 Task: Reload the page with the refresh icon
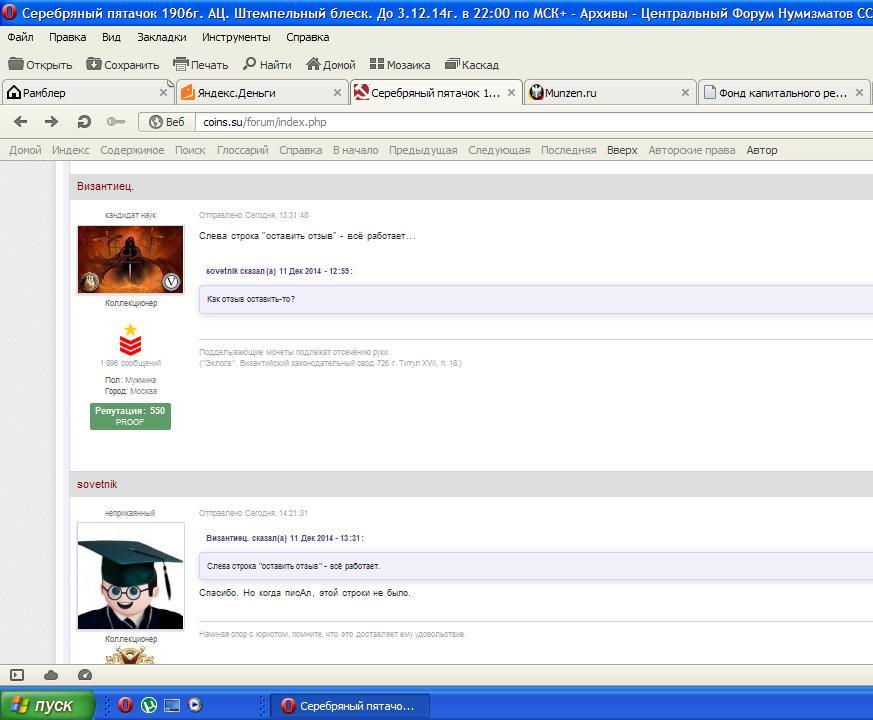tap(84, 121)
